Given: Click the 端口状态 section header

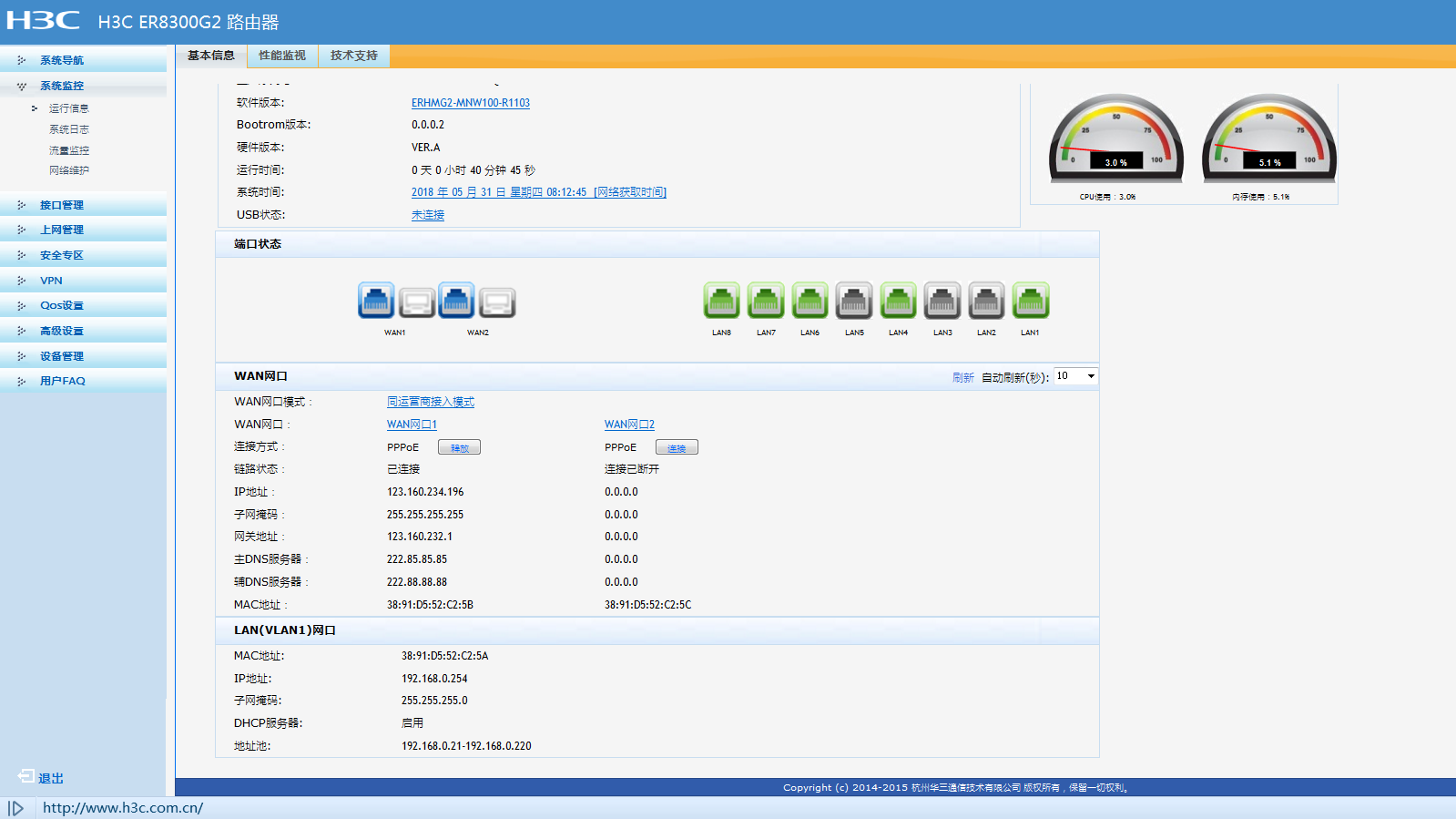Looking at the screenshot, I should coord(657,244).
